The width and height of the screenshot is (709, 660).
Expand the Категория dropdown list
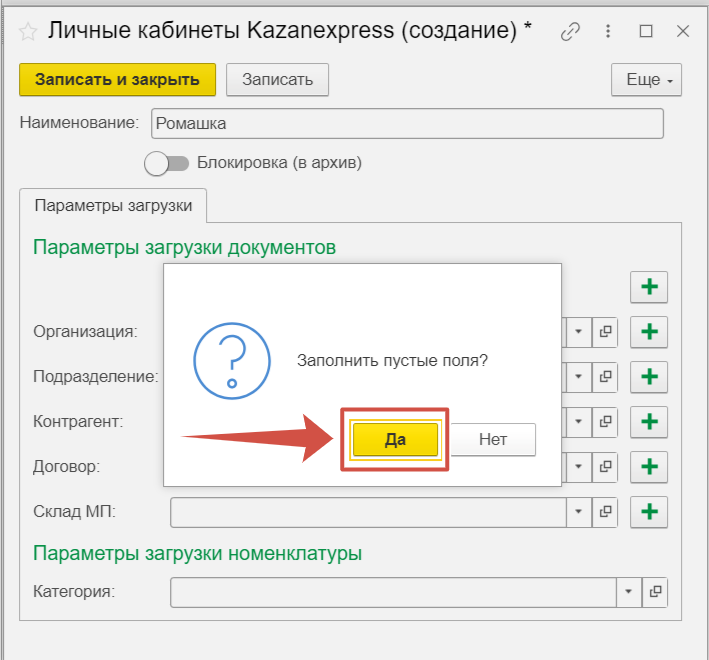629,592
